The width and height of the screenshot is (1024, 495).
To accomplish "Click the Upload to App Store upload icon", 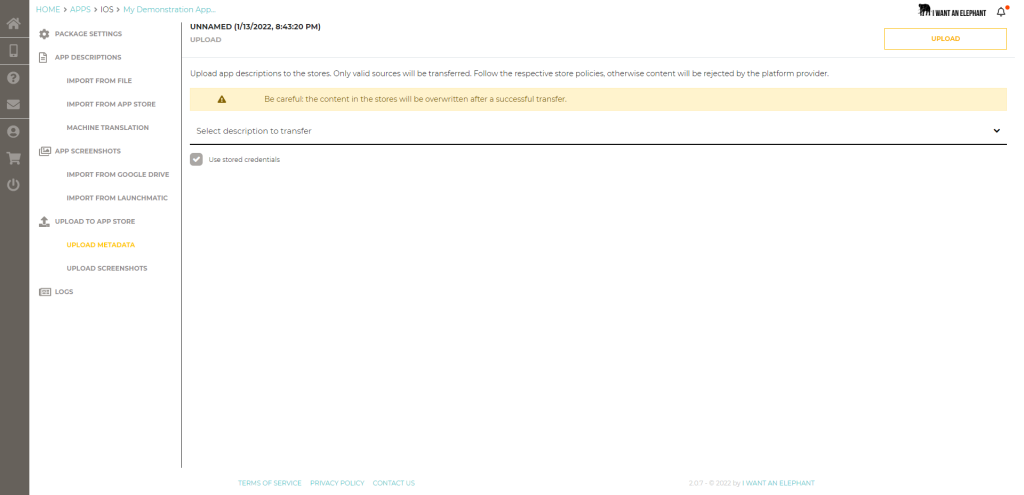I will pos(44,221).
